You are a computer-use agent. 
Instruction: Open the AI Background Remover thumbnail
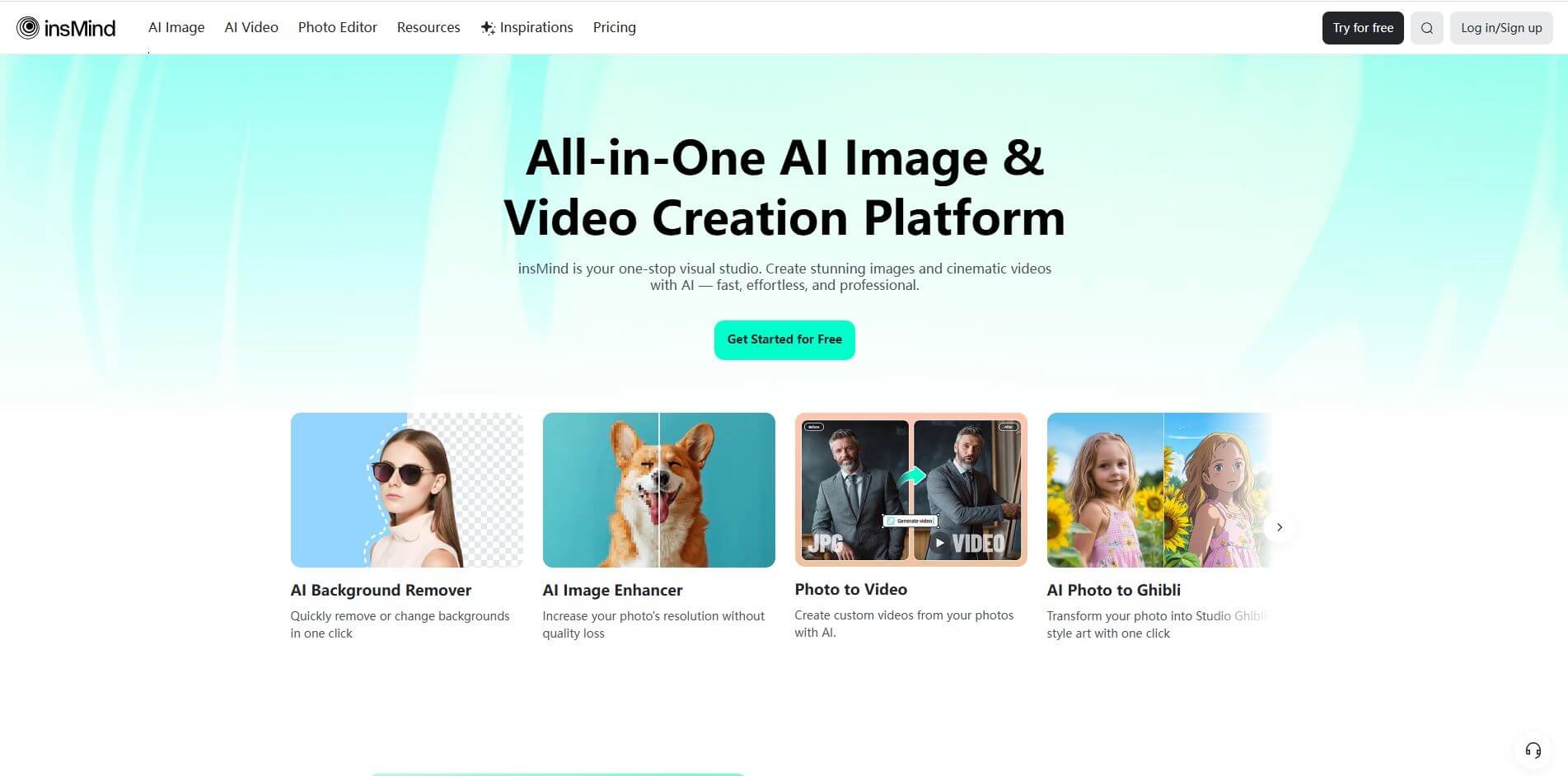406,489
